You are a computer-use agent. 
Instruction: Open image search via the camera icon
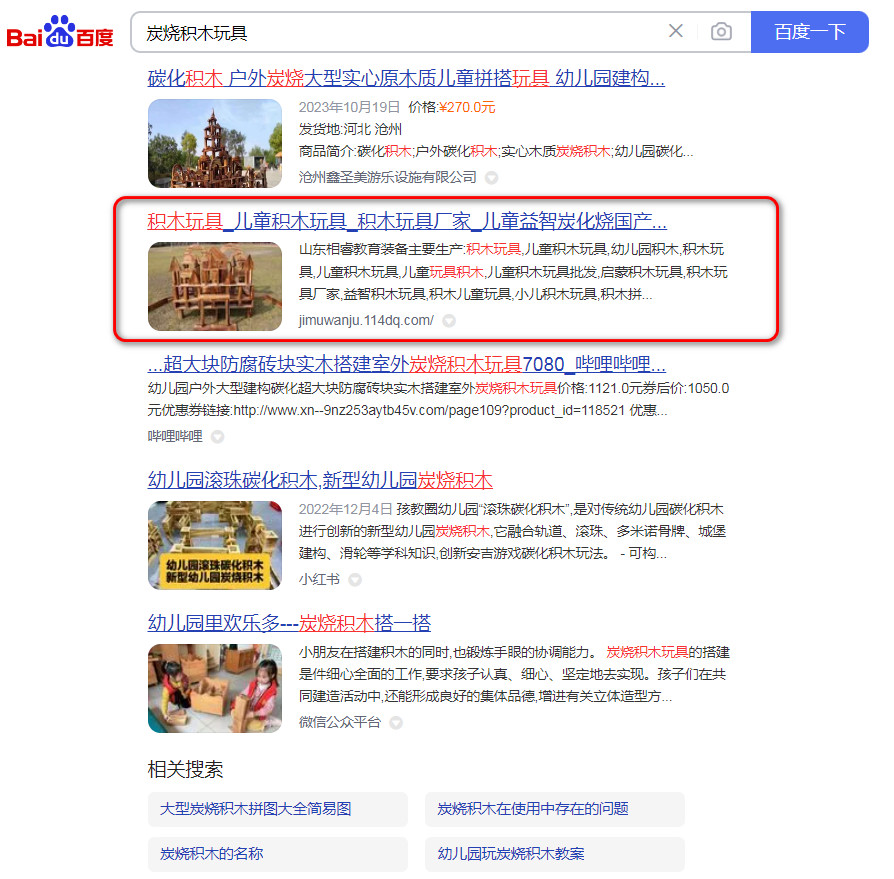coord(720,31)
